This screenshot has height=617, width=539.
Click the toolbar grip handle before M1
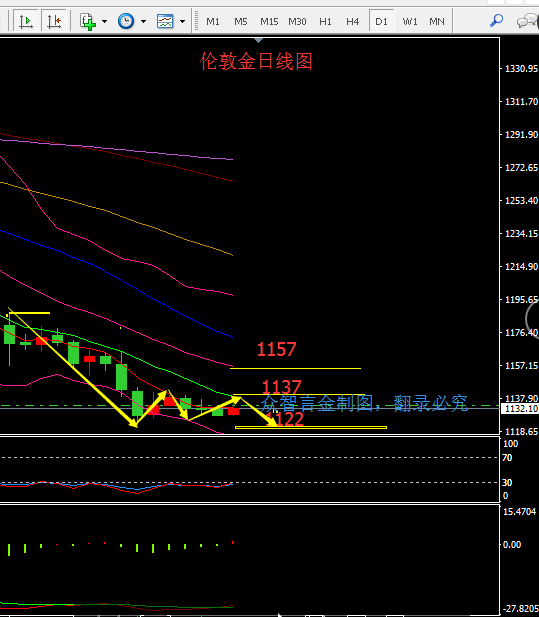196,21
